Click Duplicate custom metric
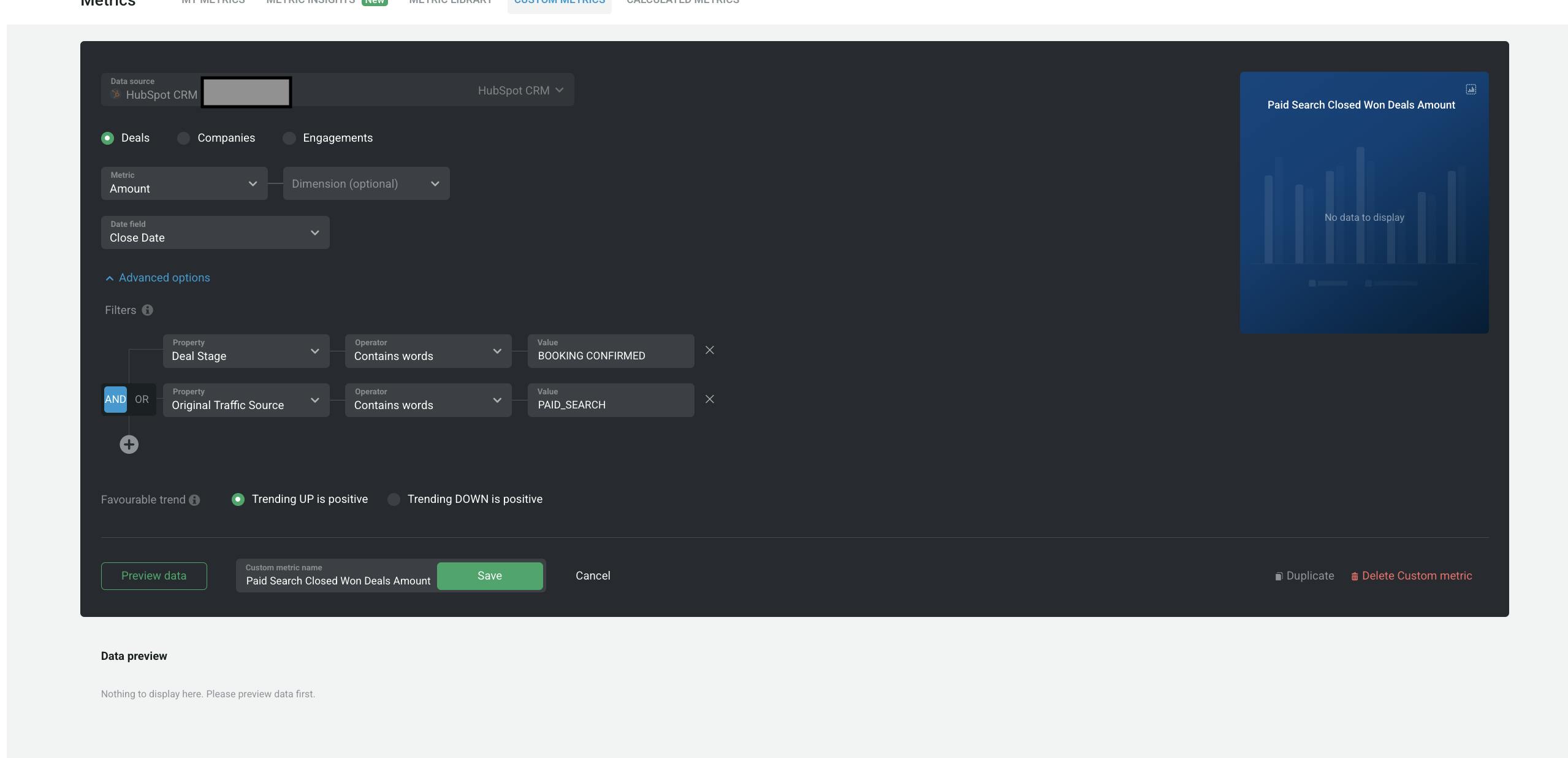 click(1304, 576)
